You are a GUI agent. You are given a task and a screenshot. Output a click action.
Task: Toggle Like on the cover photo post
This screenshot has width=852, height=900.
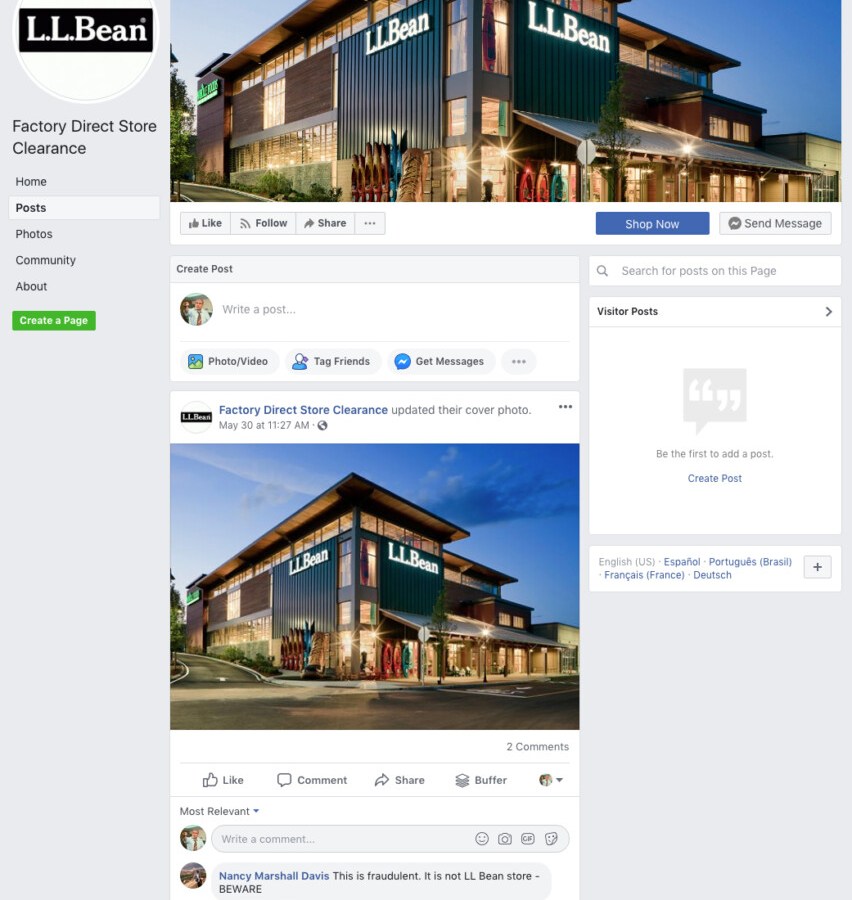[223, 780]
